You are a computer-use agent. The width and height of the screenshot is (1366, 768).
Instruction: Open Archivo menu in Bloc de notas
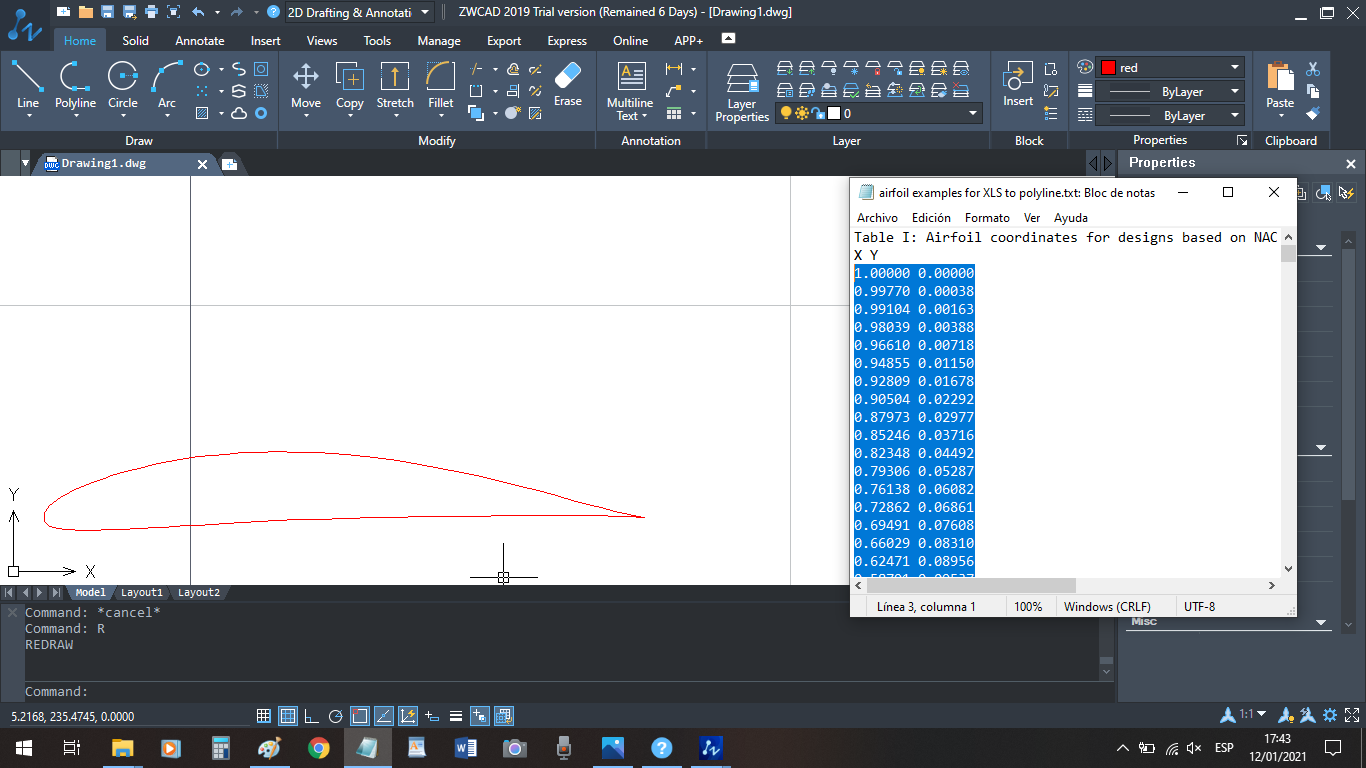coord(877,218)
